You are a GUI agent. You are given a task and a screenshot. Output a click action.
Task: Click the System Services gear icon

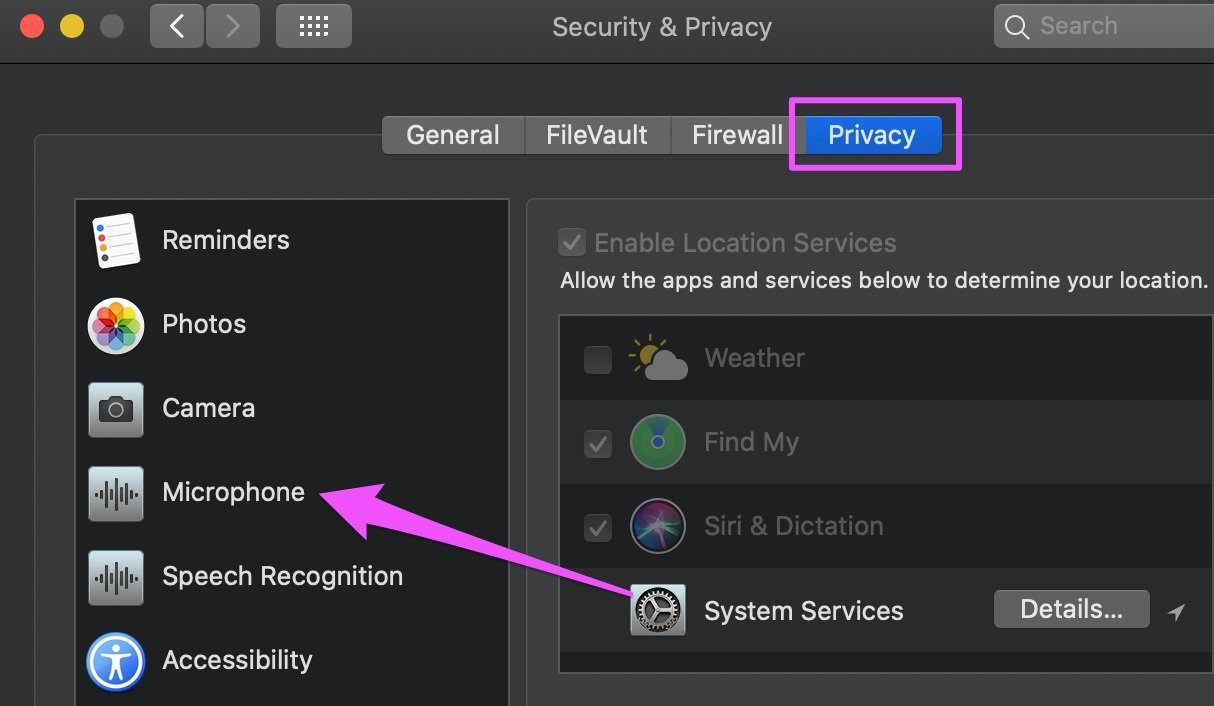pos(658,610)
